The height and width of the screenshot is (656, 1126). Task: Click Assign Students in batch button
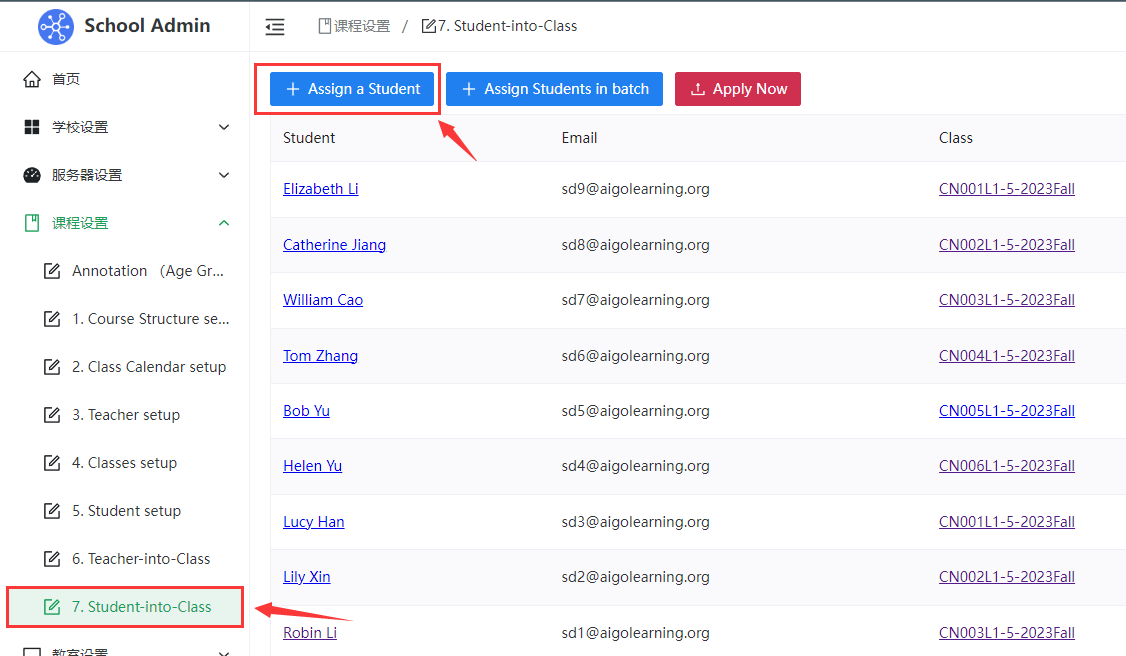coord(555,89)
